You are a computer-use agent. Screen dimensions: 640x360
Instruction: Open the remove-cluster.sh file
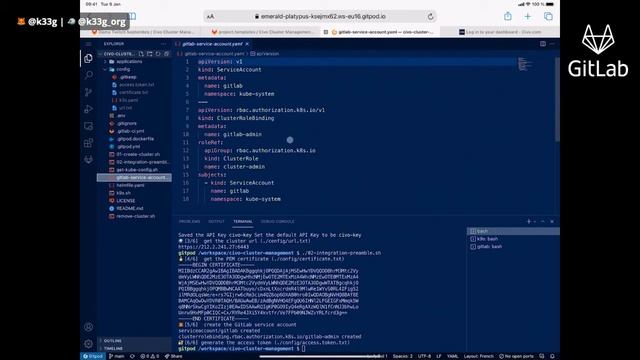click(136, 216)
